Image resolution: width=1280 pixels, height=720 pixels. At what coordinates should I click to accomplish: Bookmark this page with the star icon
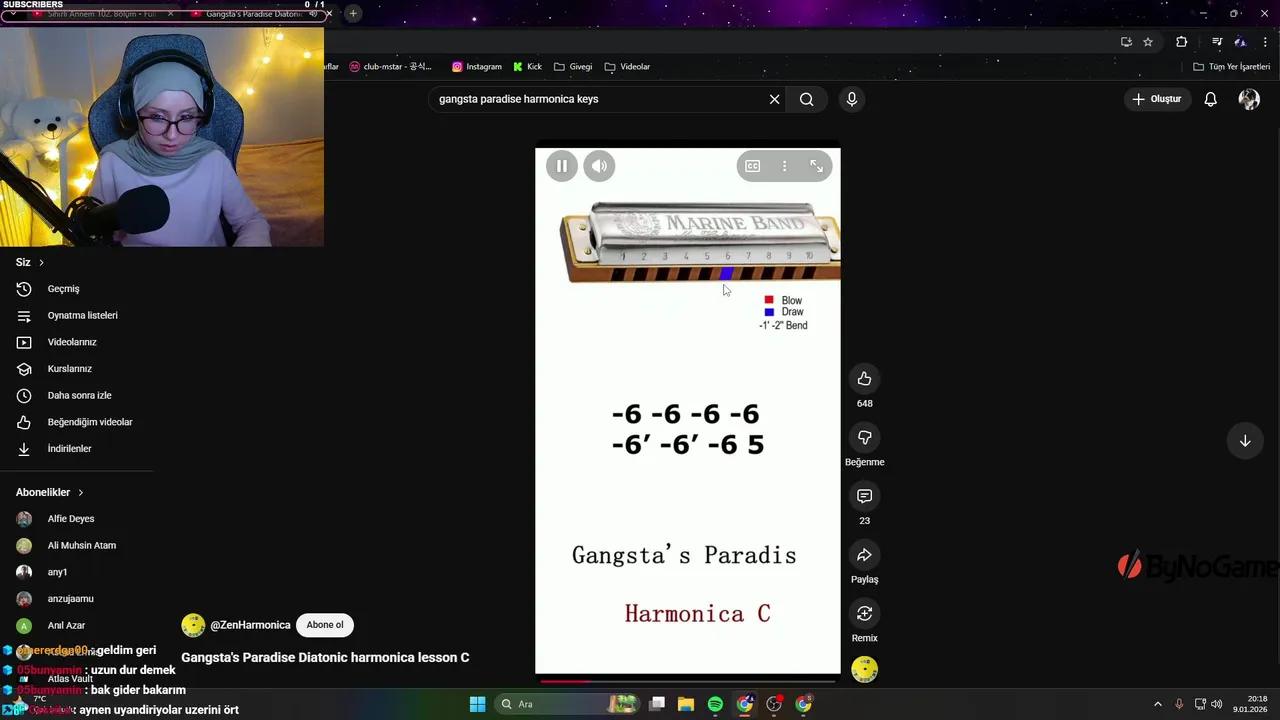(x=1148, y=41)
